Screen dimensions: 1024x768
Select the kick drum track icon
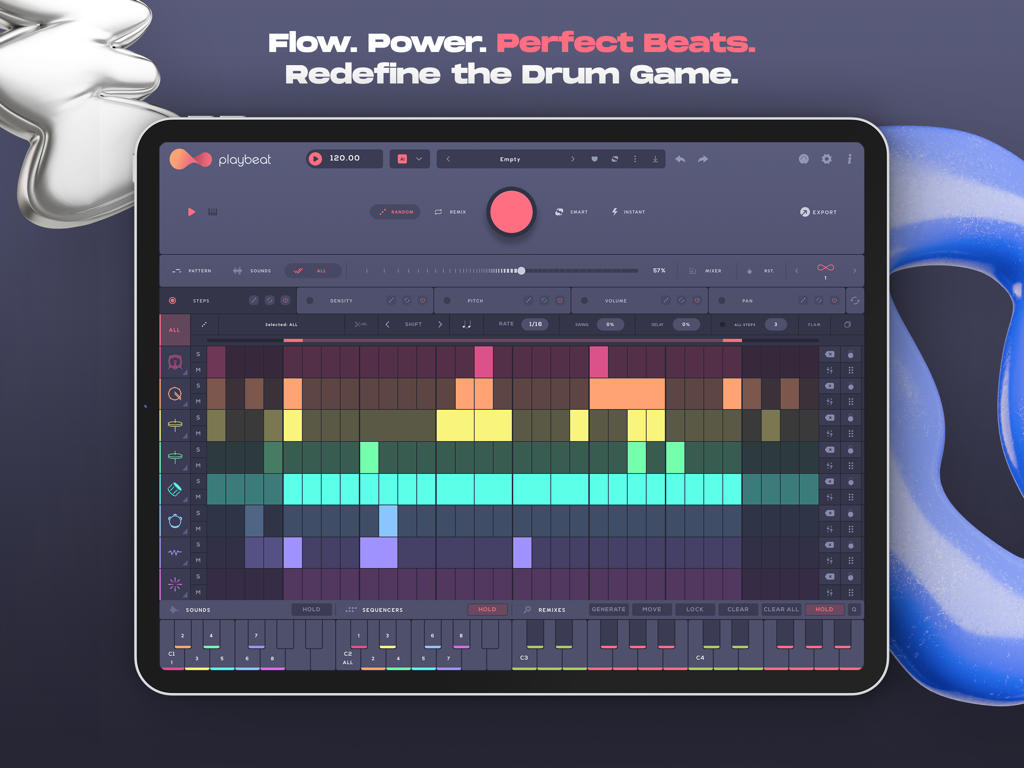pos(175,361)
